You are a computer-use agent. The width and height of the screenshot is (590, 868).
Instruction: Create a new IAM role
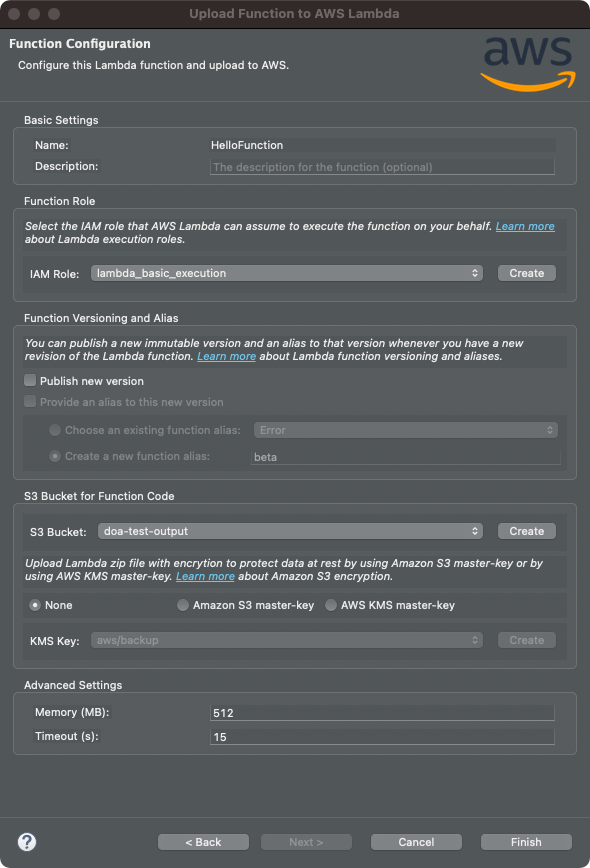[x=526, y=273]
